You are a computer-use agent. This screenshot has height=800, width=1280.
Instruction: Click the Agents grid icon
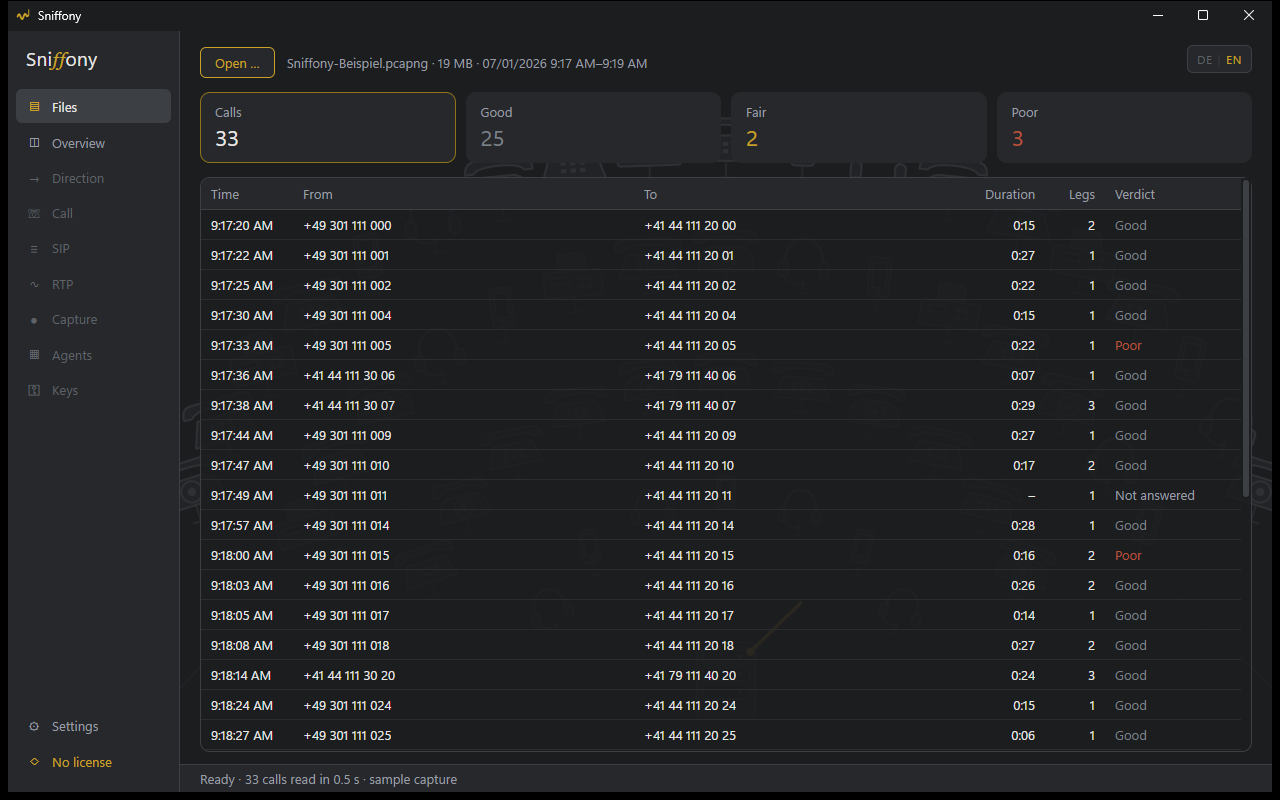coord(35,355)
